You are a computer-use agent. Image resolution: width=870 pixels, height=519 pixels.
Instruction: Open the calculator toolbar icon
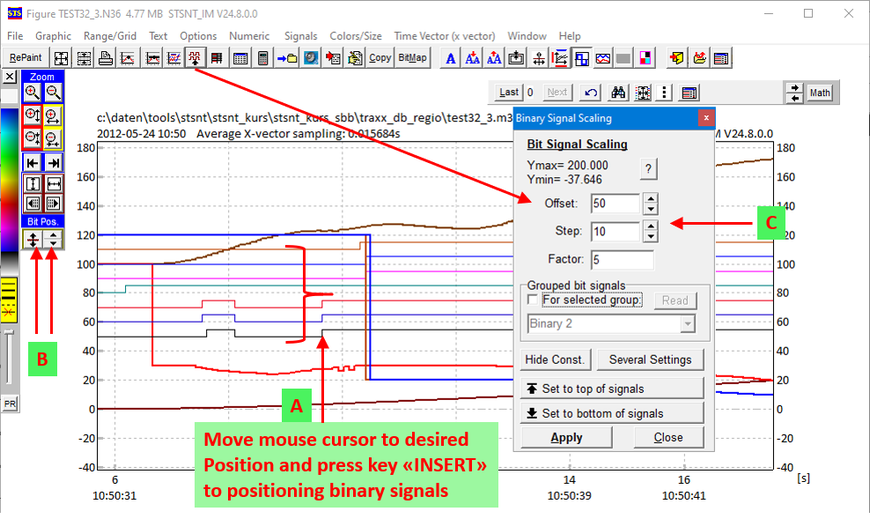pyautogui.click(x=263, y=58)
